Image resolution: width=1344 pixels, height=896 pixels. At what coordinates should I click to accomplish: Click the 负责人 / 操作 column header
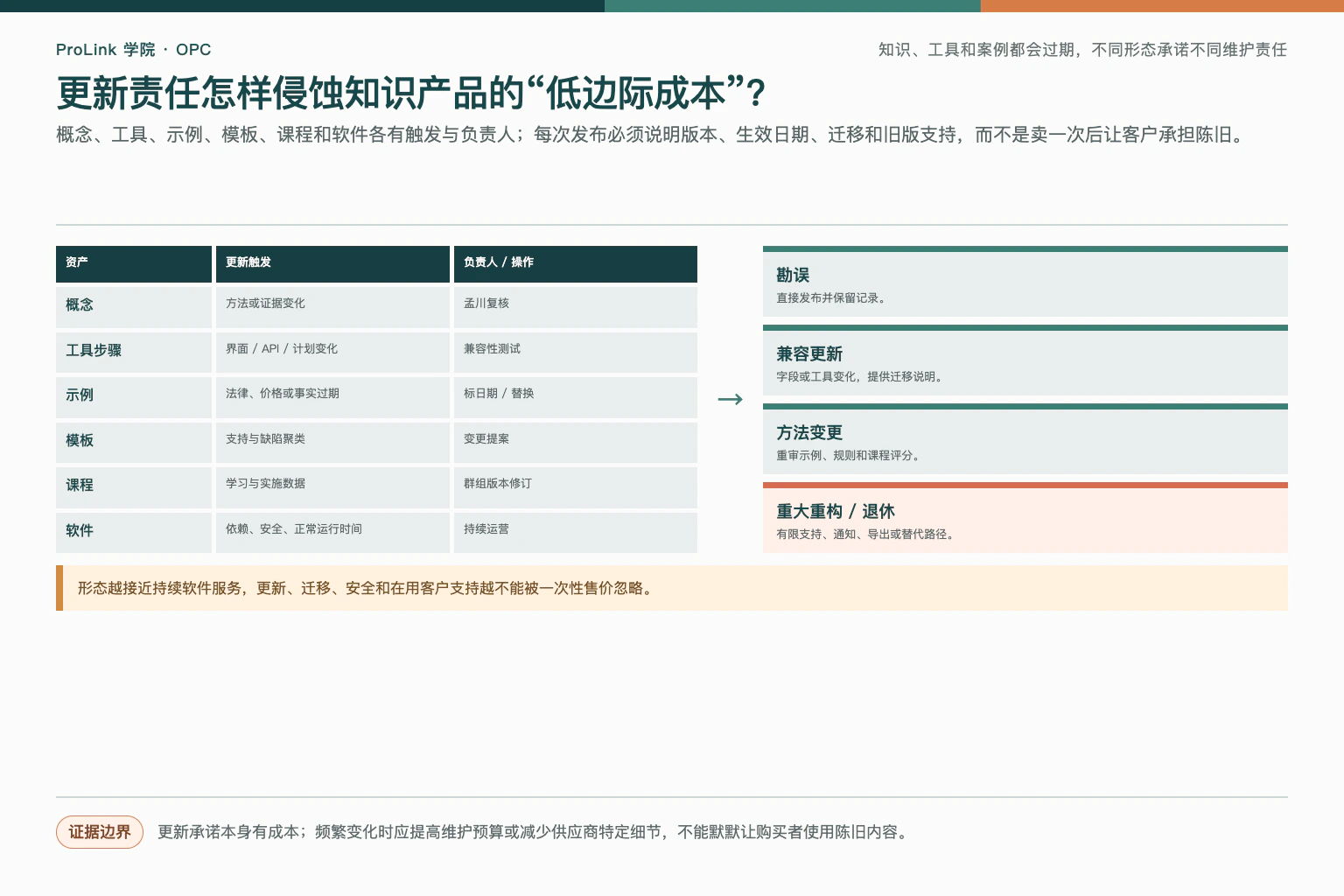pyautogui.click(x=576, y=263)
